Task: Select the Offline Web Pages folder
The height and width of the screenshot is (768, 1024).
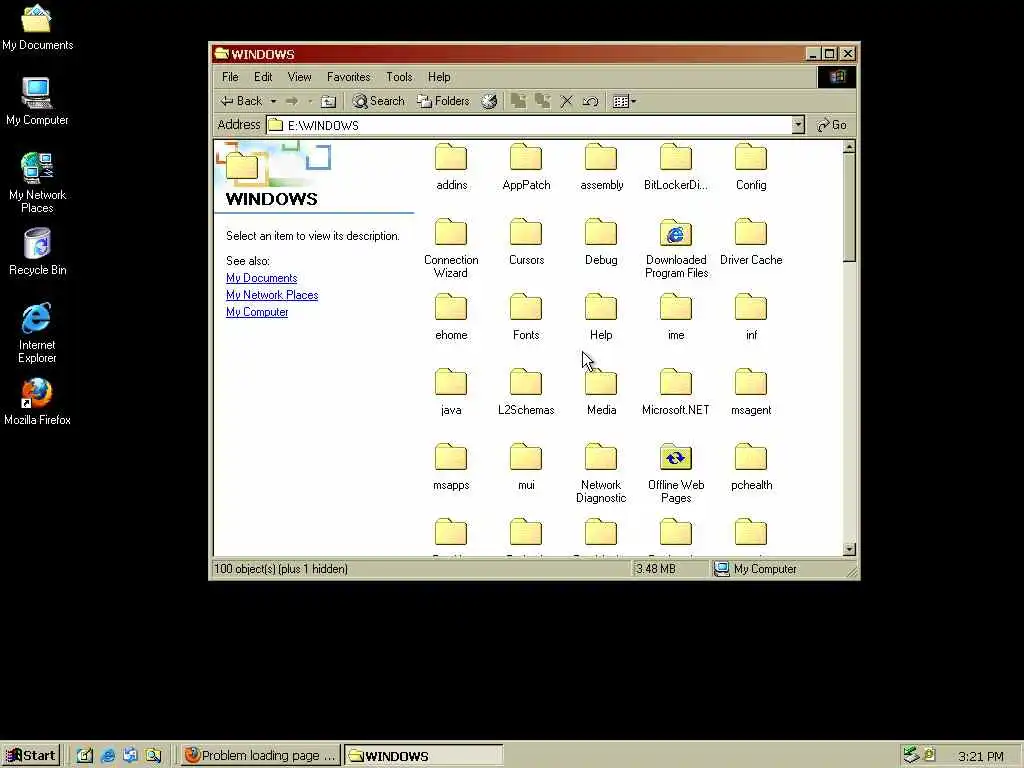Action: coord(676,473)
